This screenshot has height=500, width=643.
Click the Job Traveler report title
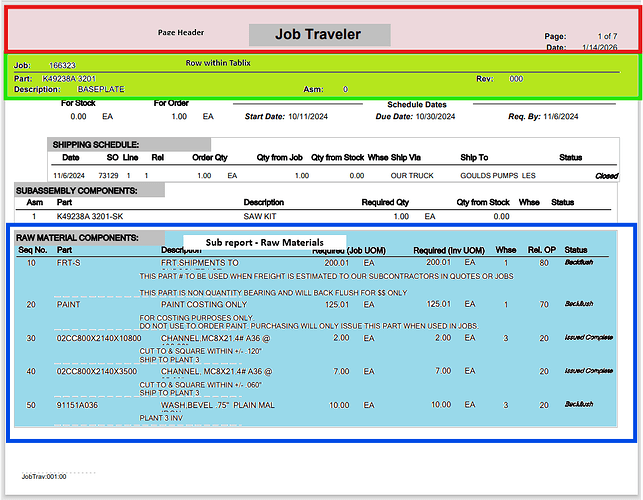point(318,34)
